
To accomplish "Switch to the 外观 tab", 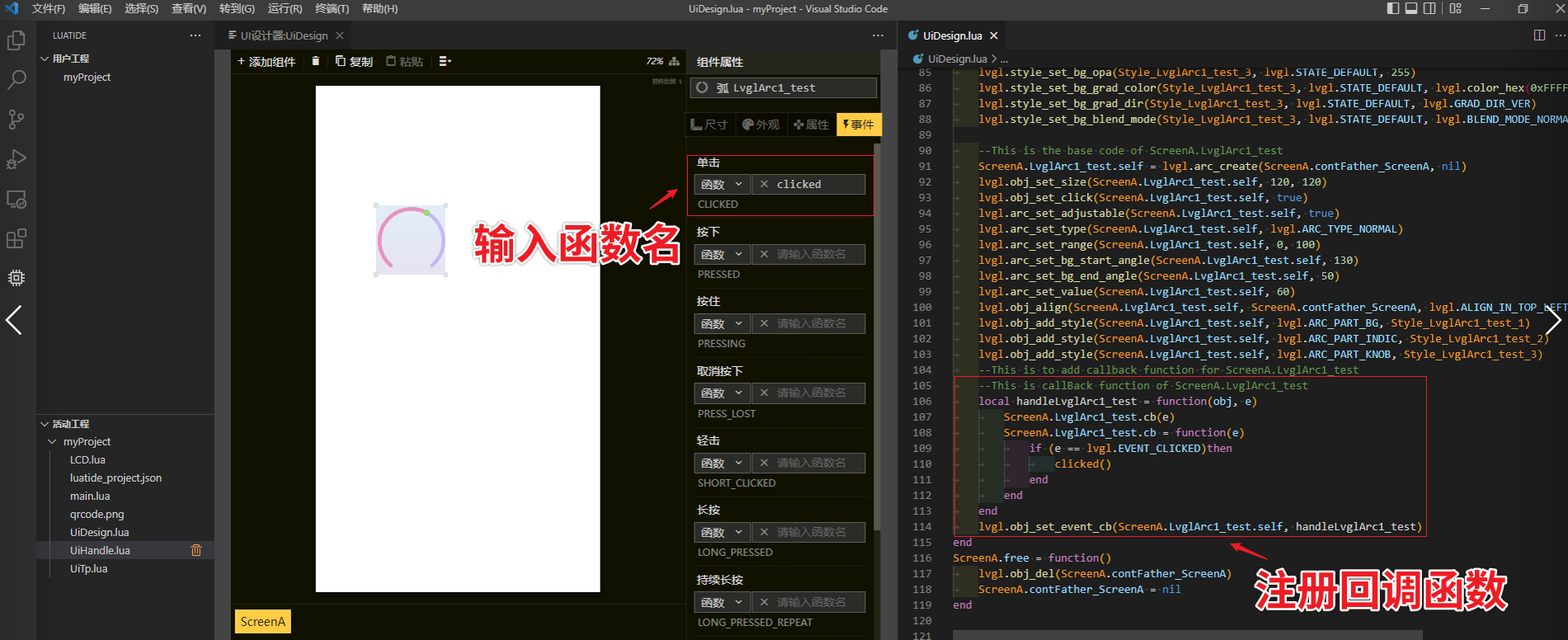I will [x=760, y=125].
